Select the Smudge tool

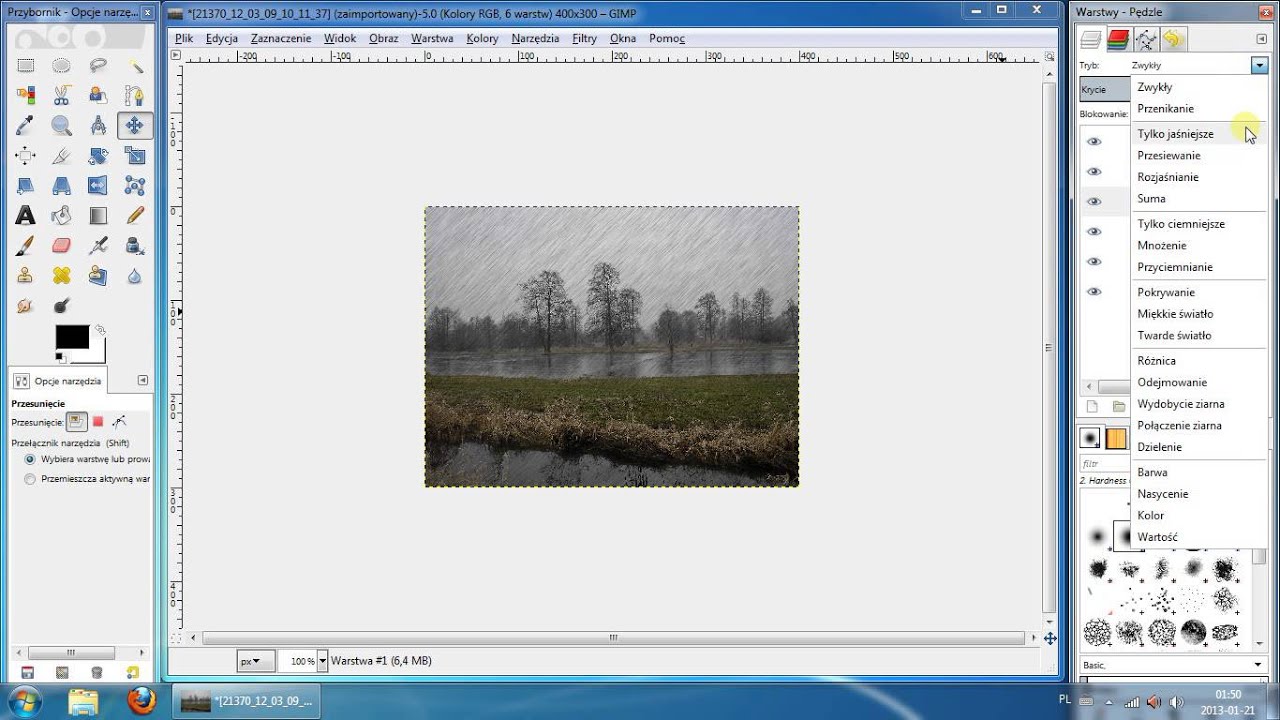pyautogui.click(x=25, y=306)
